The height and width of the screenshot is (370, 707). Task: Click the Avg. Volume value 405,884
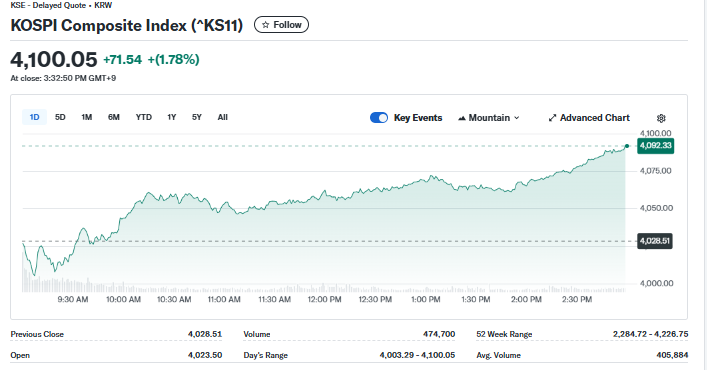(672, 355)
